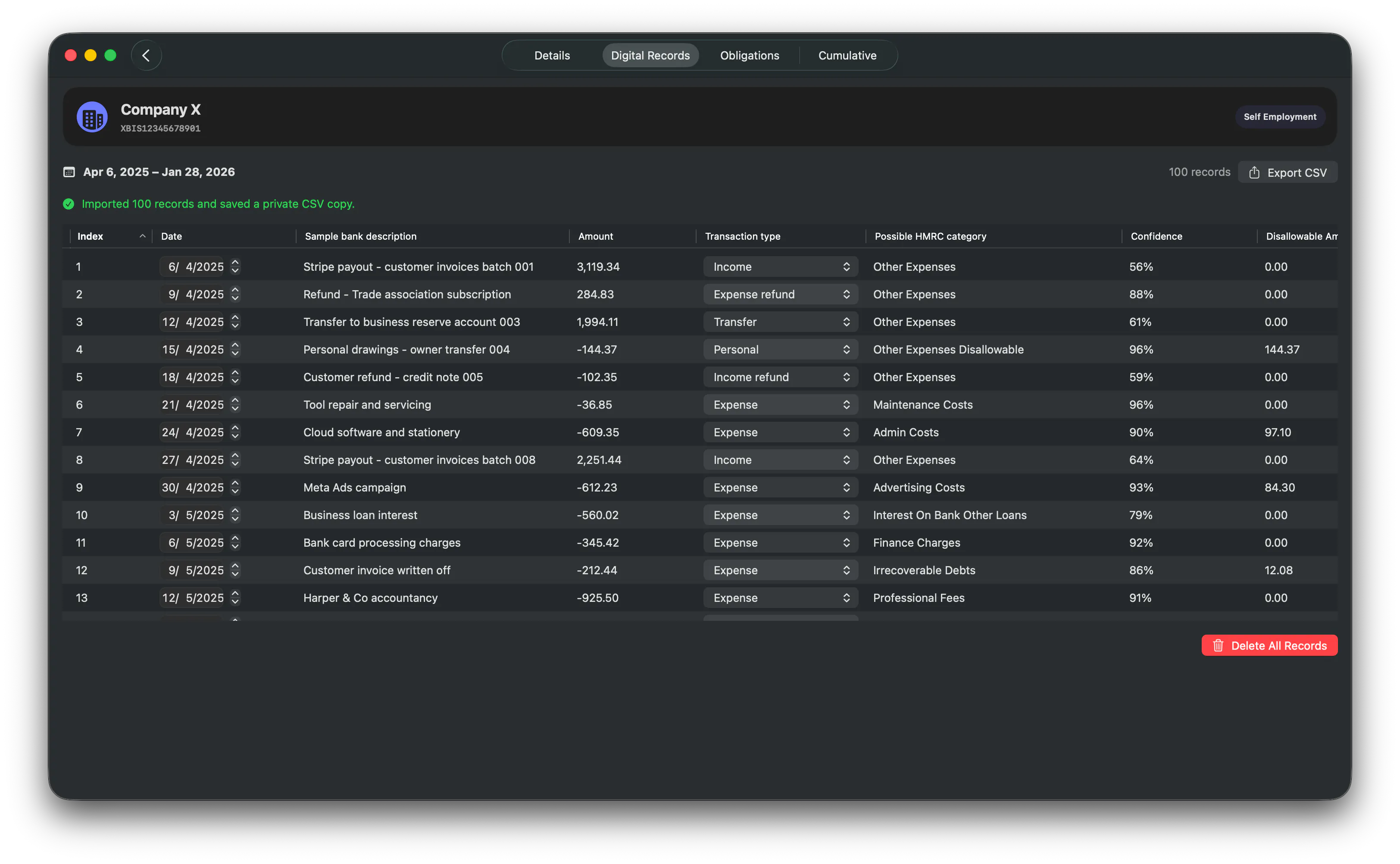
Task: Toggle Index column sort arrow
Action: coord(142,237)
